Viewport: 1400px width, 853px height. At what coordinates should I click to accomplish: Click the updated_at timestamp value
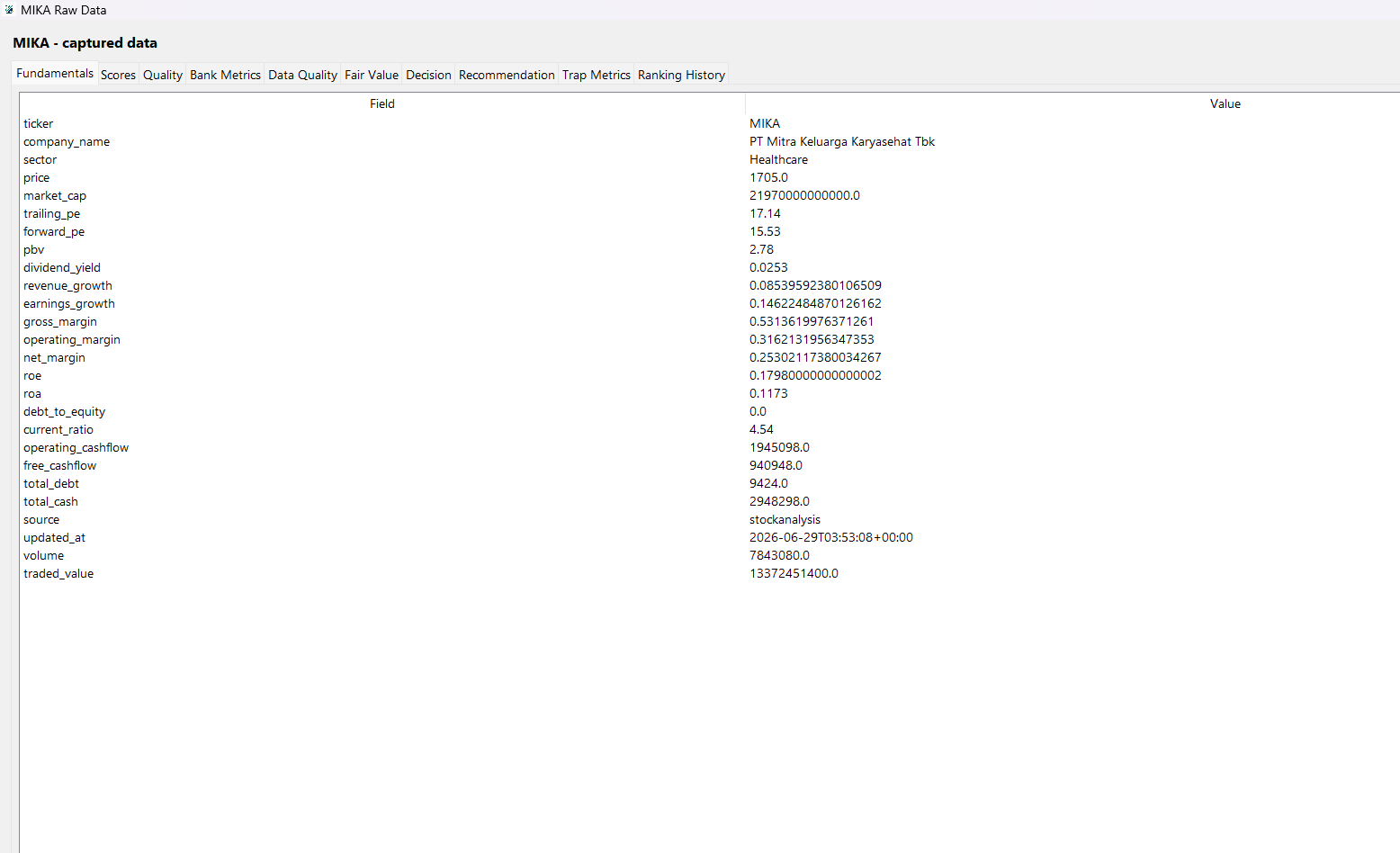click(x=831, y=537)
